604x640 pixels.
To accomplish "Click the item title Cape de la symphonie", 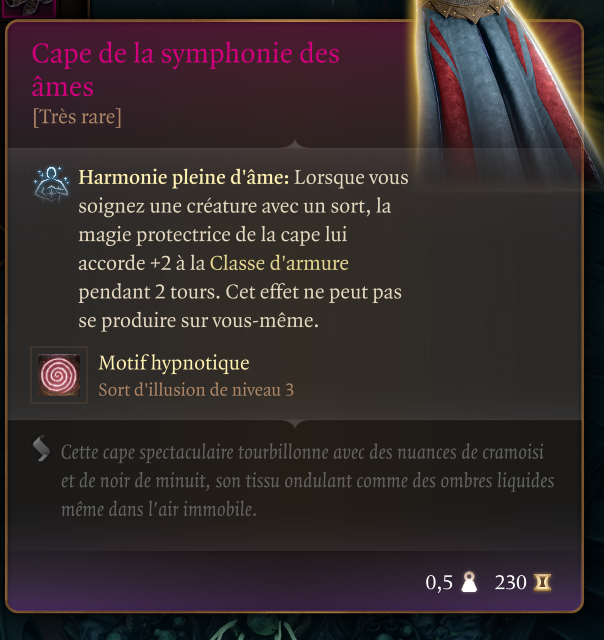I will click(186, 70).
